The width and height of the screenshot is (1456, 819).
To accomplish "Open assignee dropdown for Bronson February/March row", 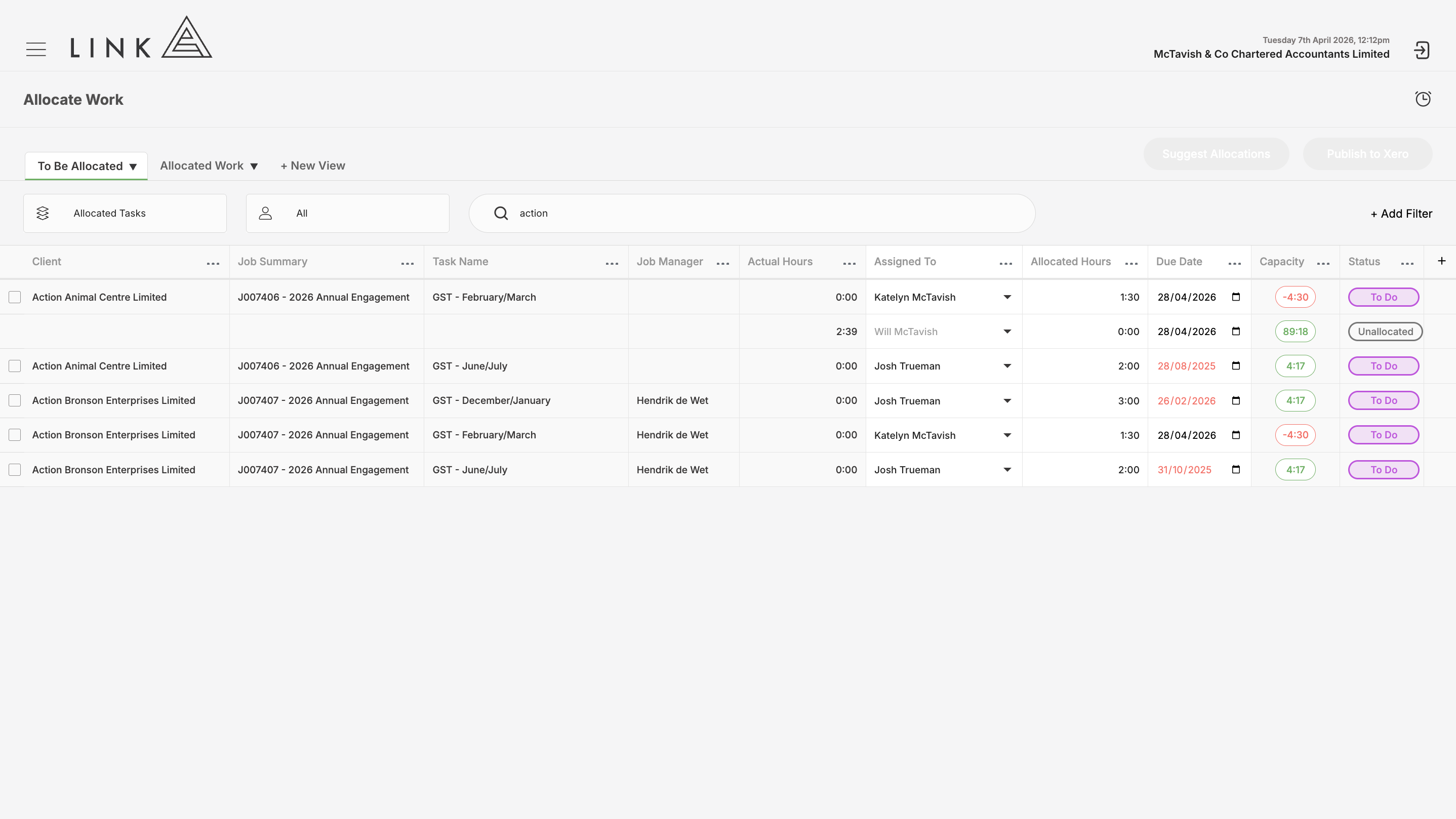I will point(1006,436).
